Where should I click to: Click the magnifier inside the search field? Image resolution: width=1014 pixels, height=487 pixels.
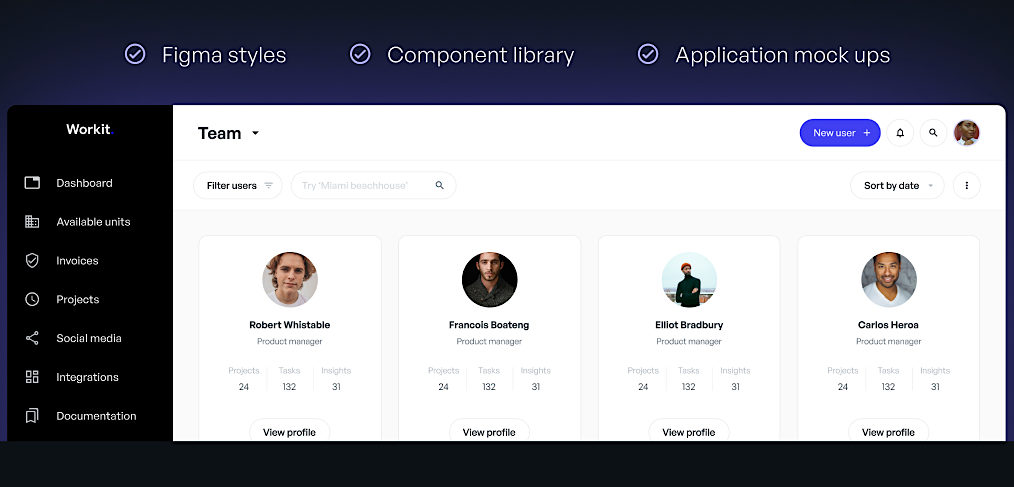coord(440,186)
